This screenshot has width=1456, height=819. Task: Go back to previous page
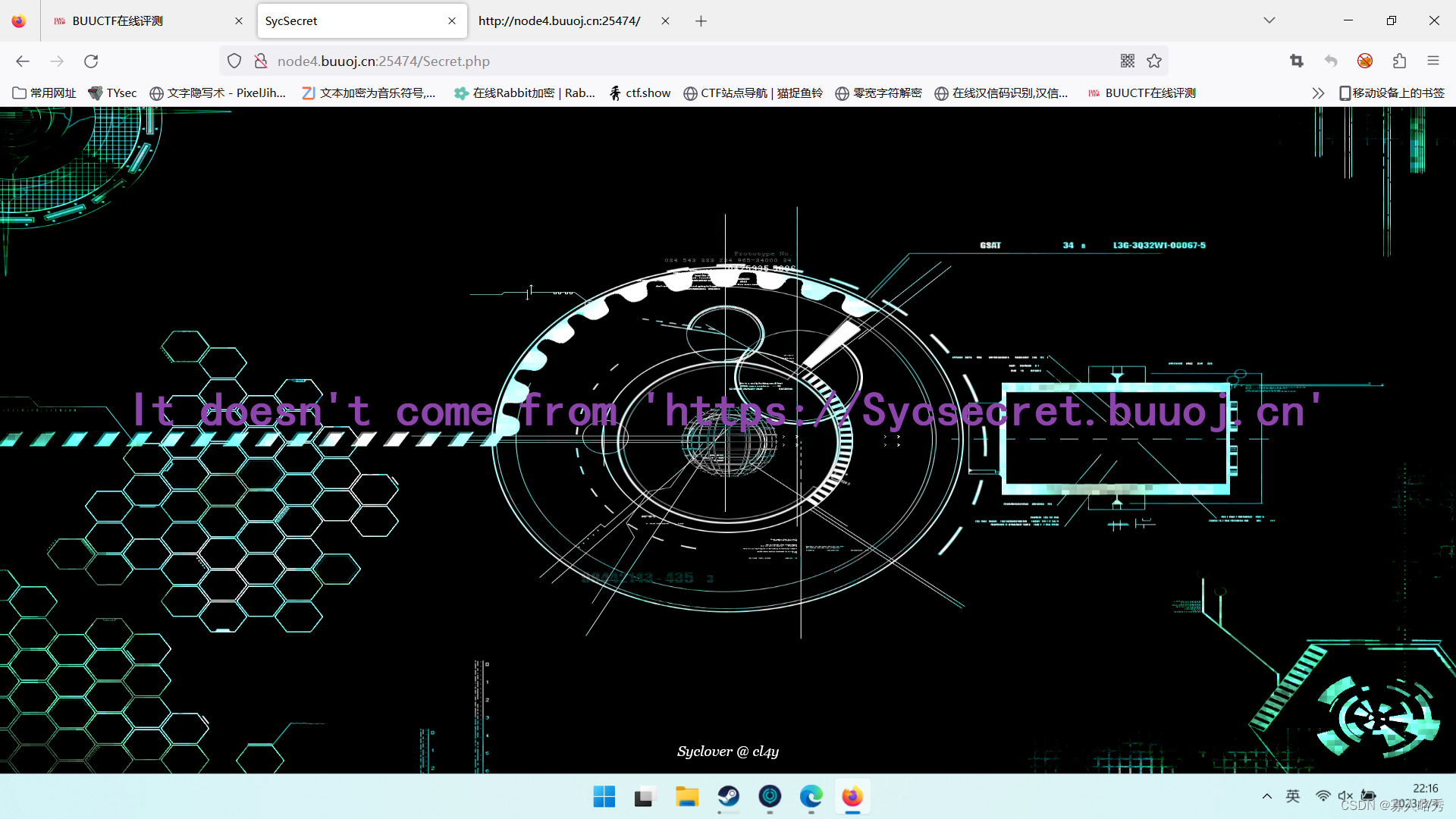click(23, 61)
